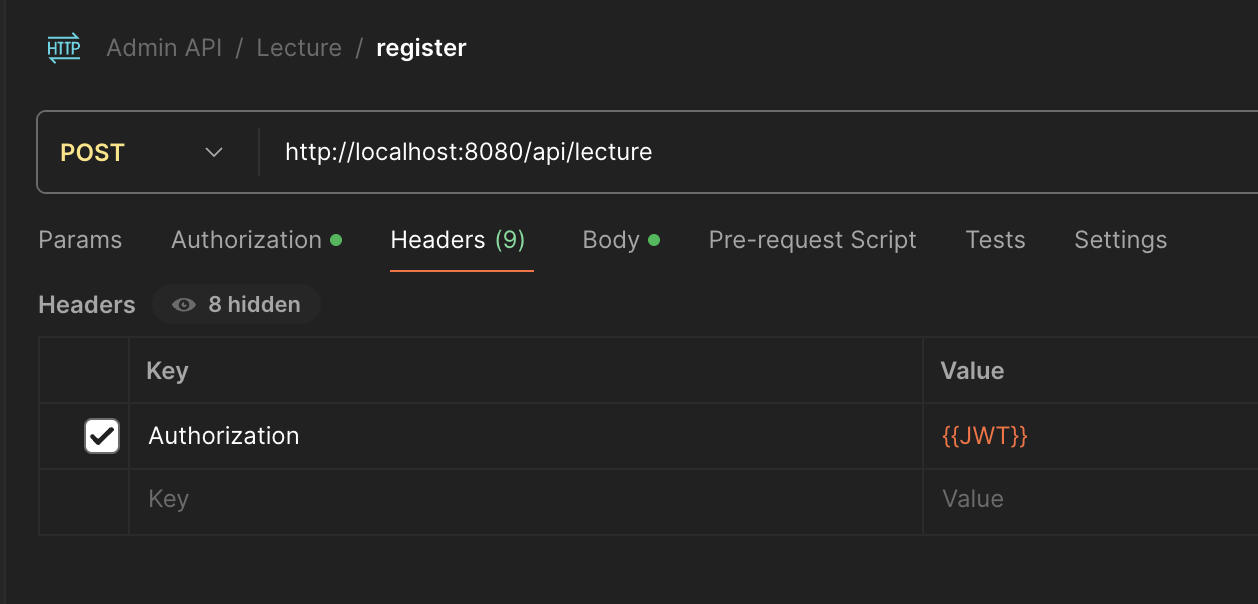
Task: Show the 8 hidden headers
Action: point(238,305)
